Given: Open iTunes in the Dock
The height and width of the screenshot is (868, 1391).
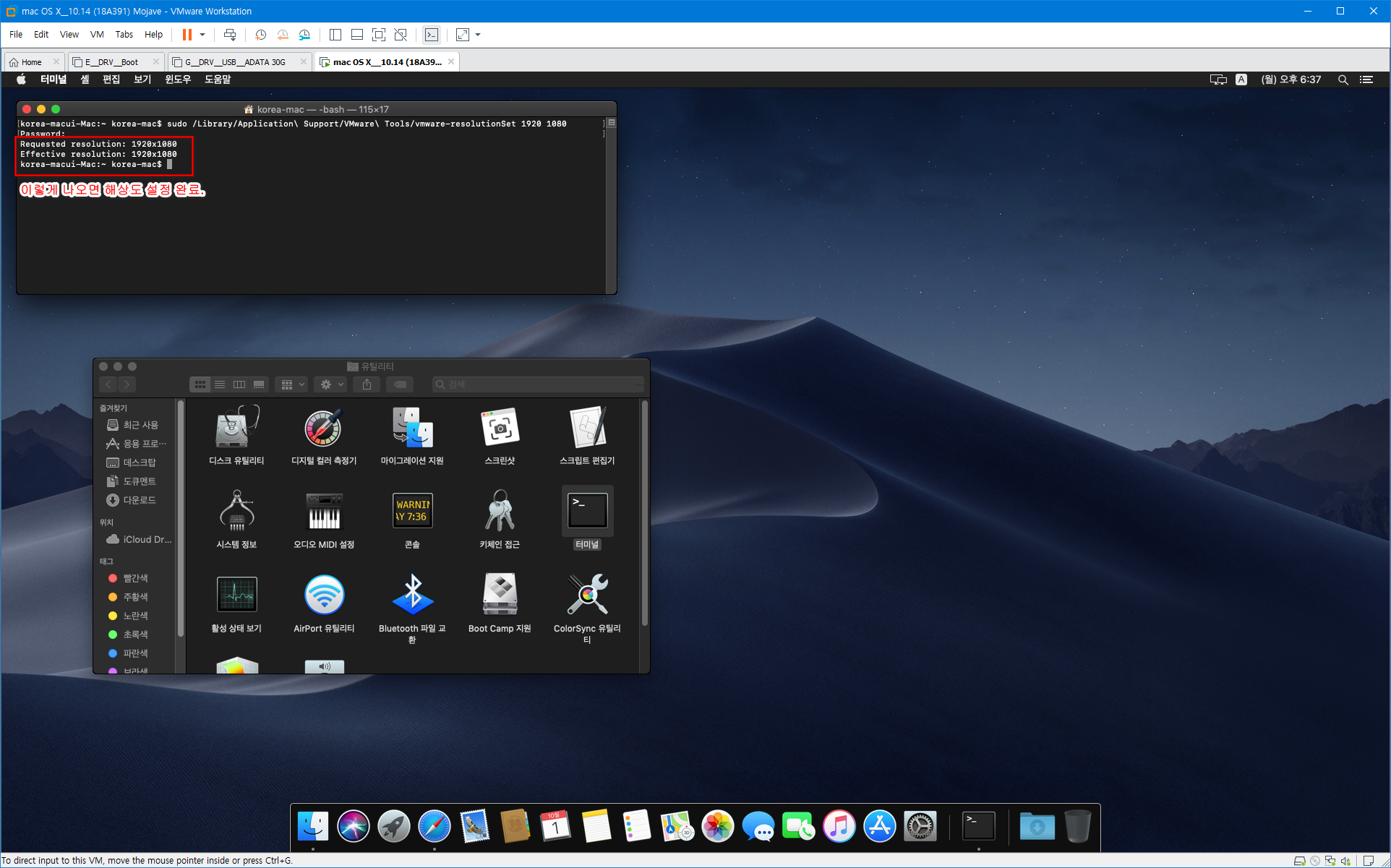Looking at the screenshot, I should click(839, 826).
